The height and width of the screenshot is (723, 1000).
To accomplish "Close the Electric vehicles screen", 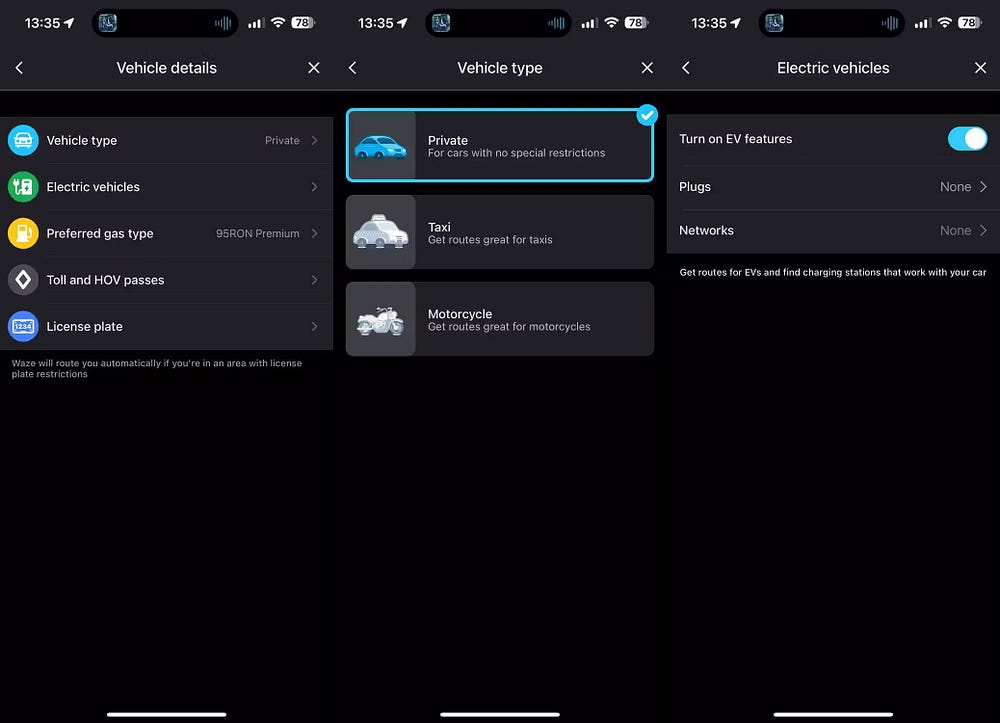I will pos(980,68).
